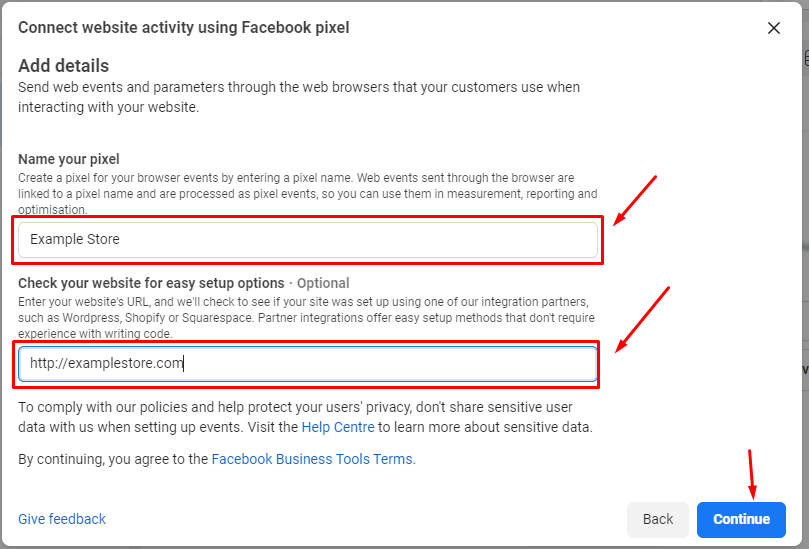This screenshot has width=809, height=549.
Task: Place cursor after examplestore.com in URL box
Action: coord(184,363)
